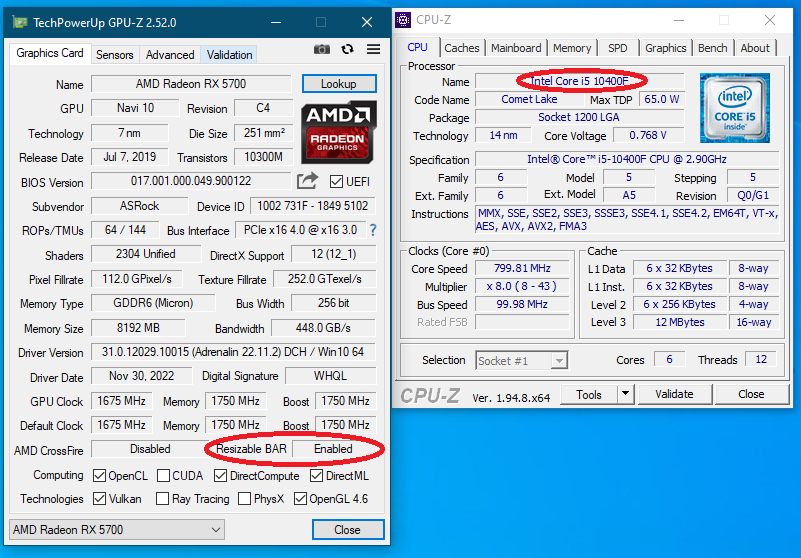Toggle the UEFI checkbox
This screenshot has width=801, height=558.
click(x=336, y=181)
